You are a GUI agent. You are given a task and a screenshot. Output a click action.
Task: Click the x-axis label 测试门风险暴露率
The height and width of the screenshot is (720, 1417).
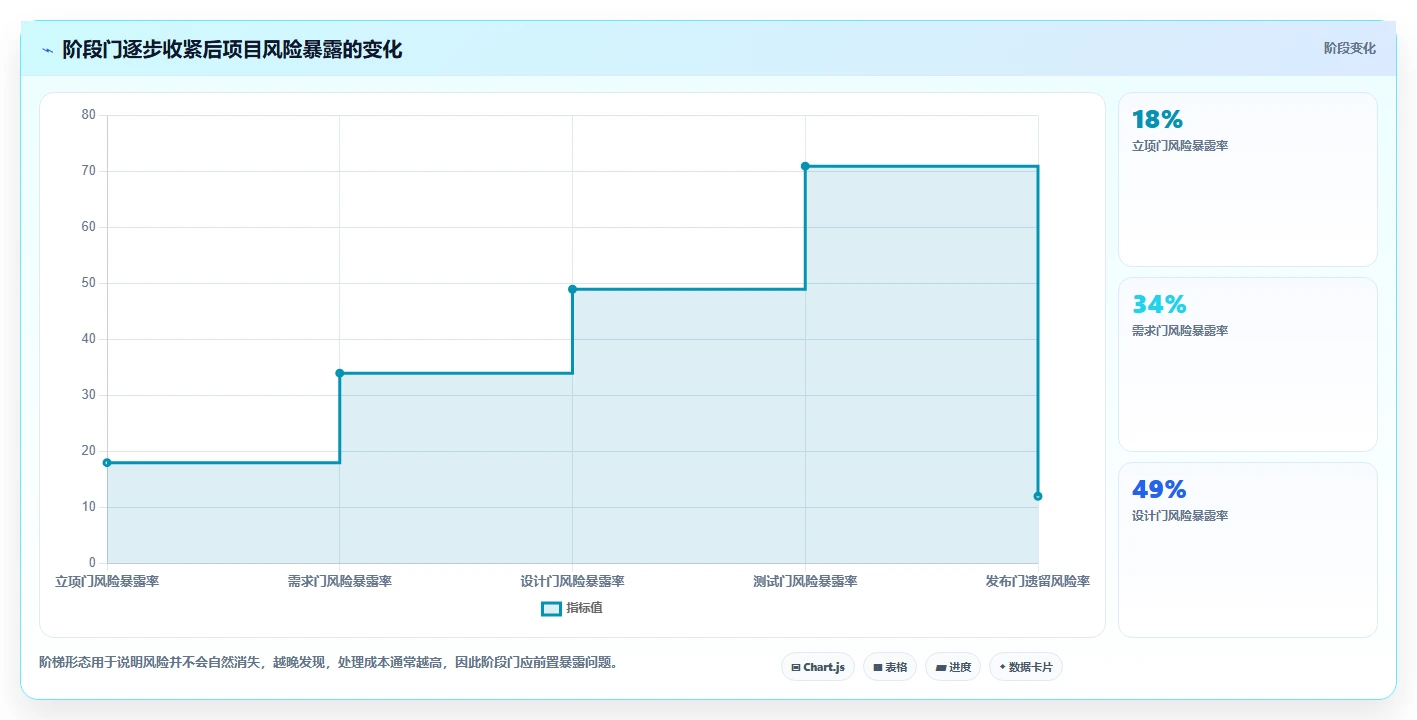pyautogui.click(x=805, y=581)
